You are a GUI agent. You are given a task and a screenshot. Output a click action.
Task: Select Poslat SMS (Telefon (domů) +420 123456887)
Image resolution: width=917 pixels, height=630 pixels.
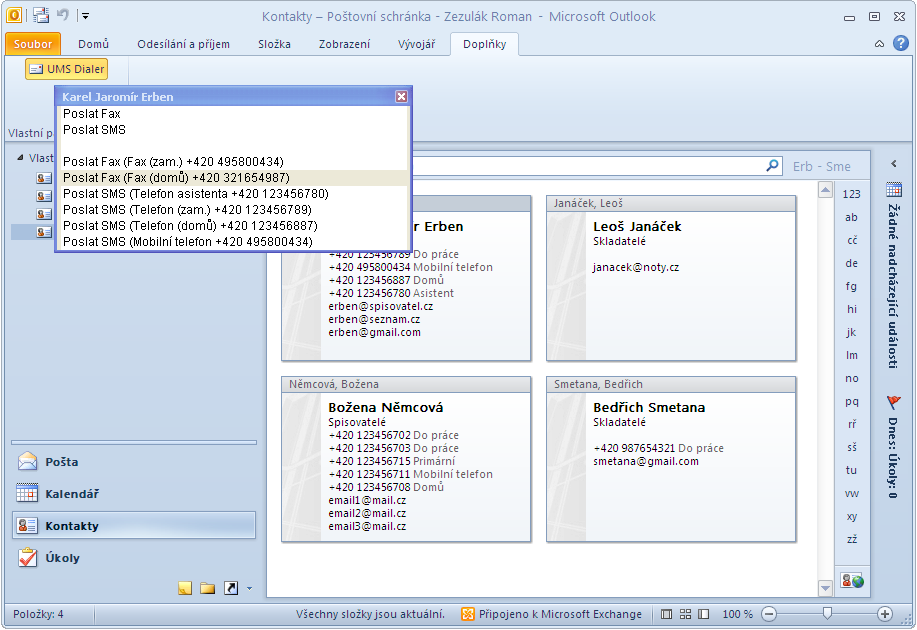[235, 226]
